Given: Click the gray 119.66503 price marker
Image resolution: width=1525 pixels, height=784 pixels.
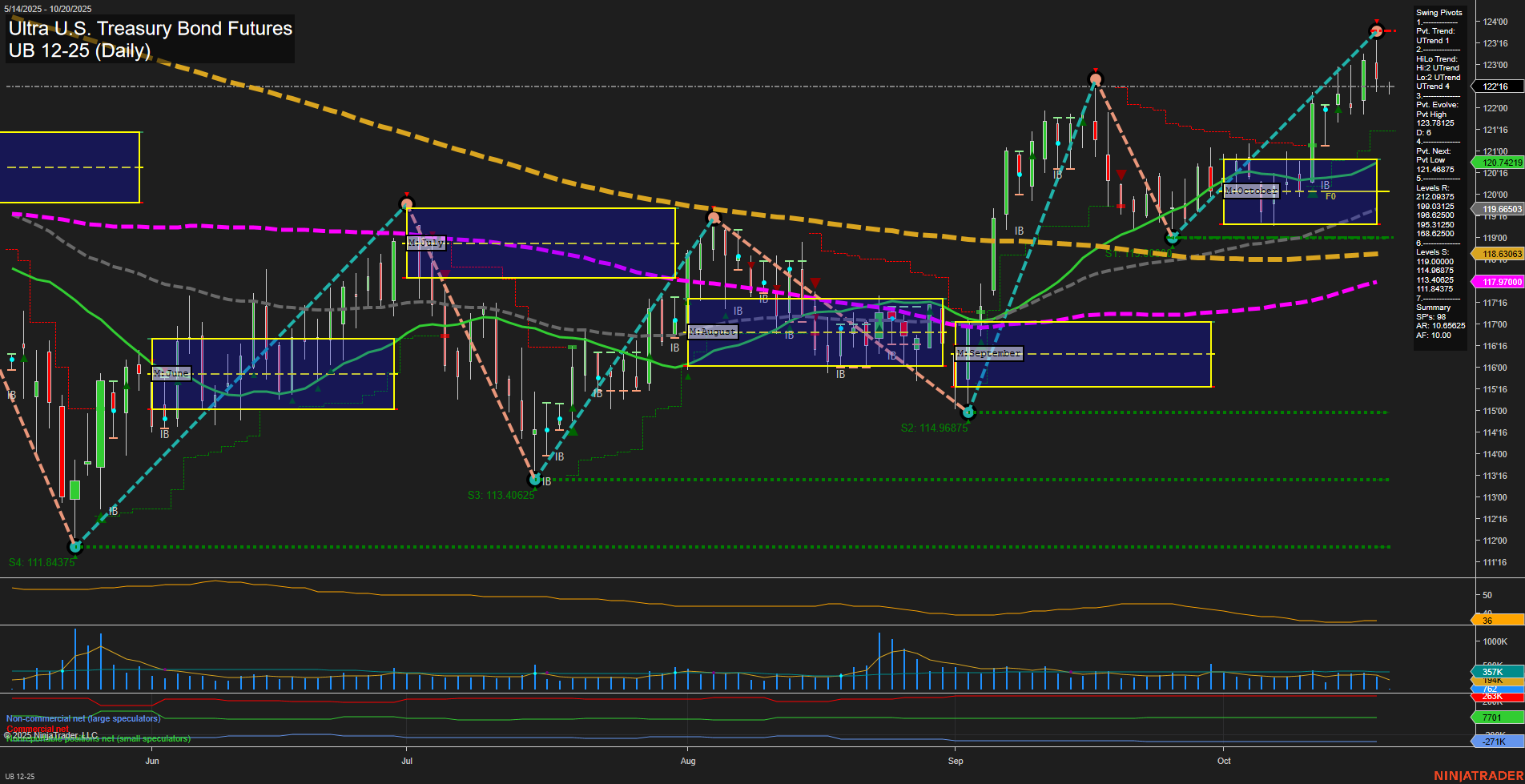Looking at the screenshot, I should click(x=1501, y=209).
